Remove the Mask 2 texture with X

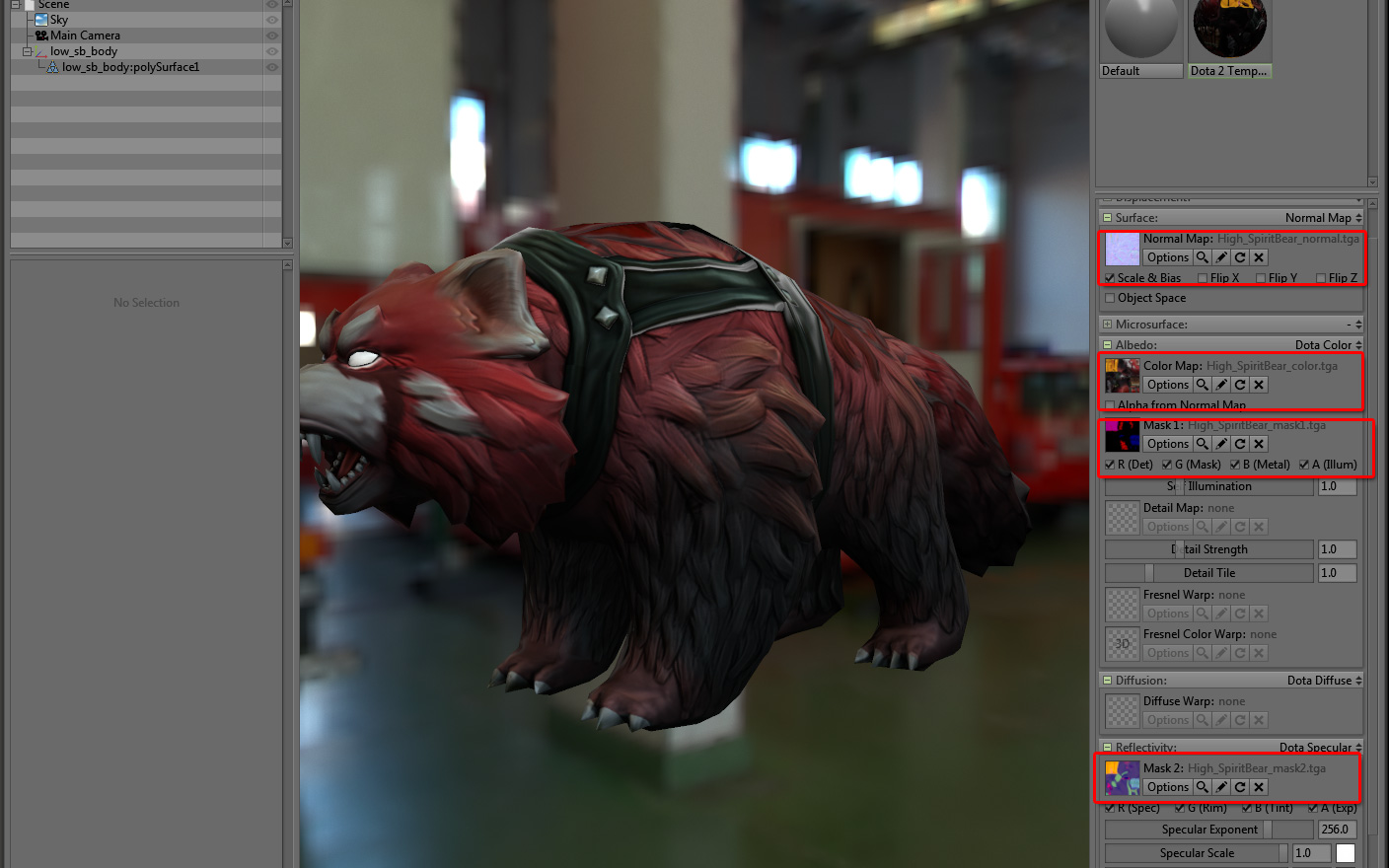point(1259,787)
